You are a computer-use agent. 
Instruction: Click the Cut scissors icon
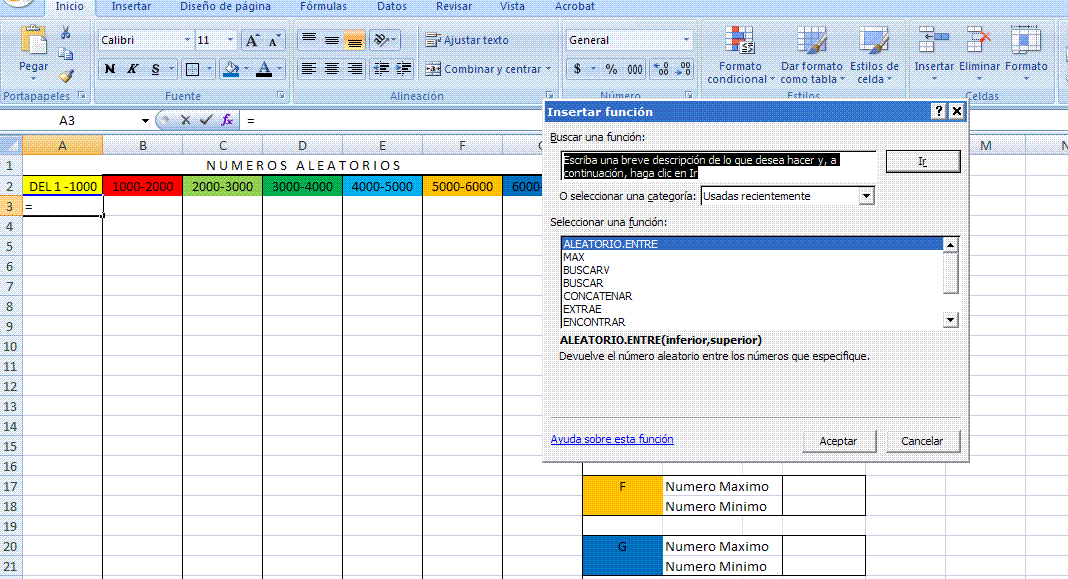(66, 33)
